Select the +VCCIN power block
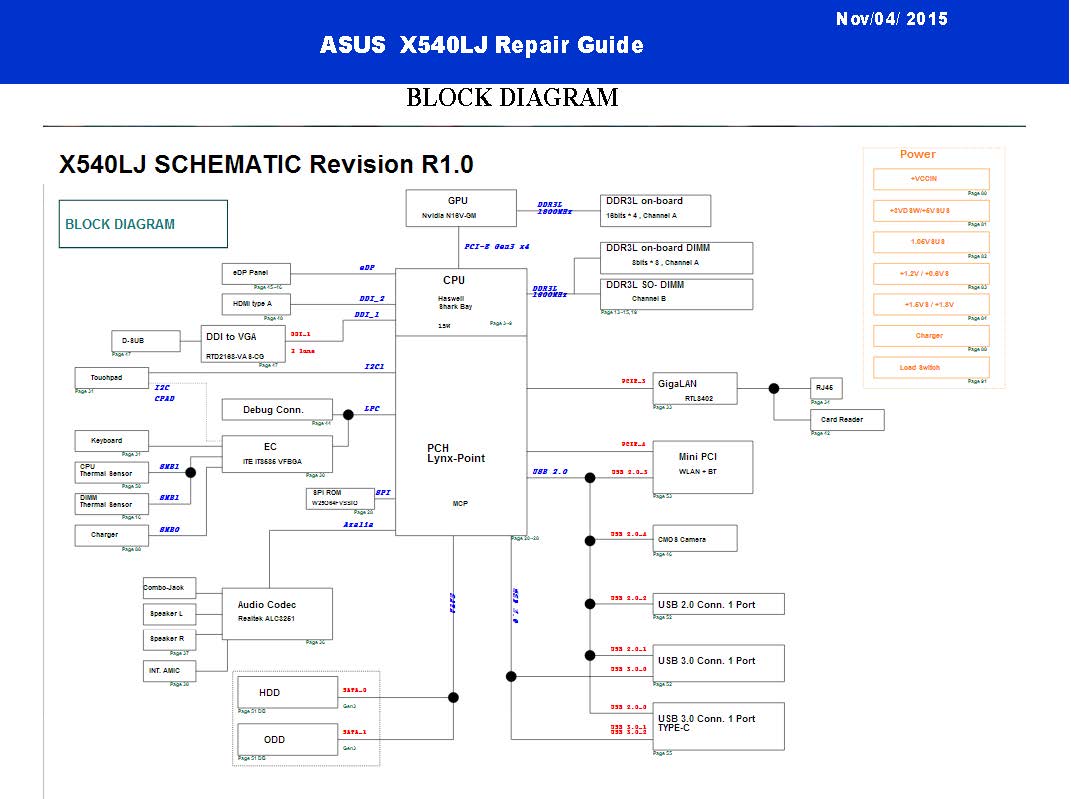 931,179
